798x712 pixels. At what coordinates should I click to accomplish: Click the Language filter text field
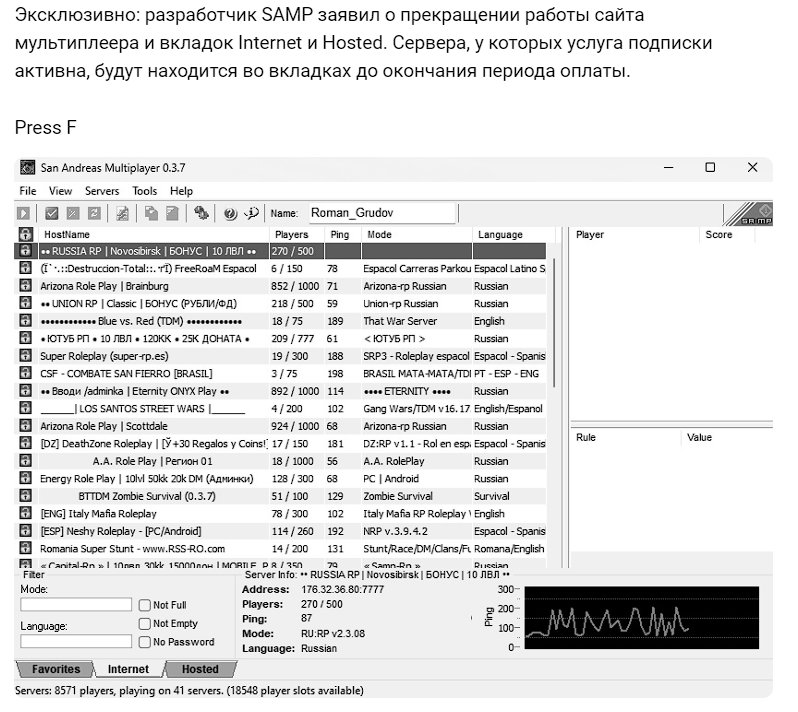tap(76, 641)
